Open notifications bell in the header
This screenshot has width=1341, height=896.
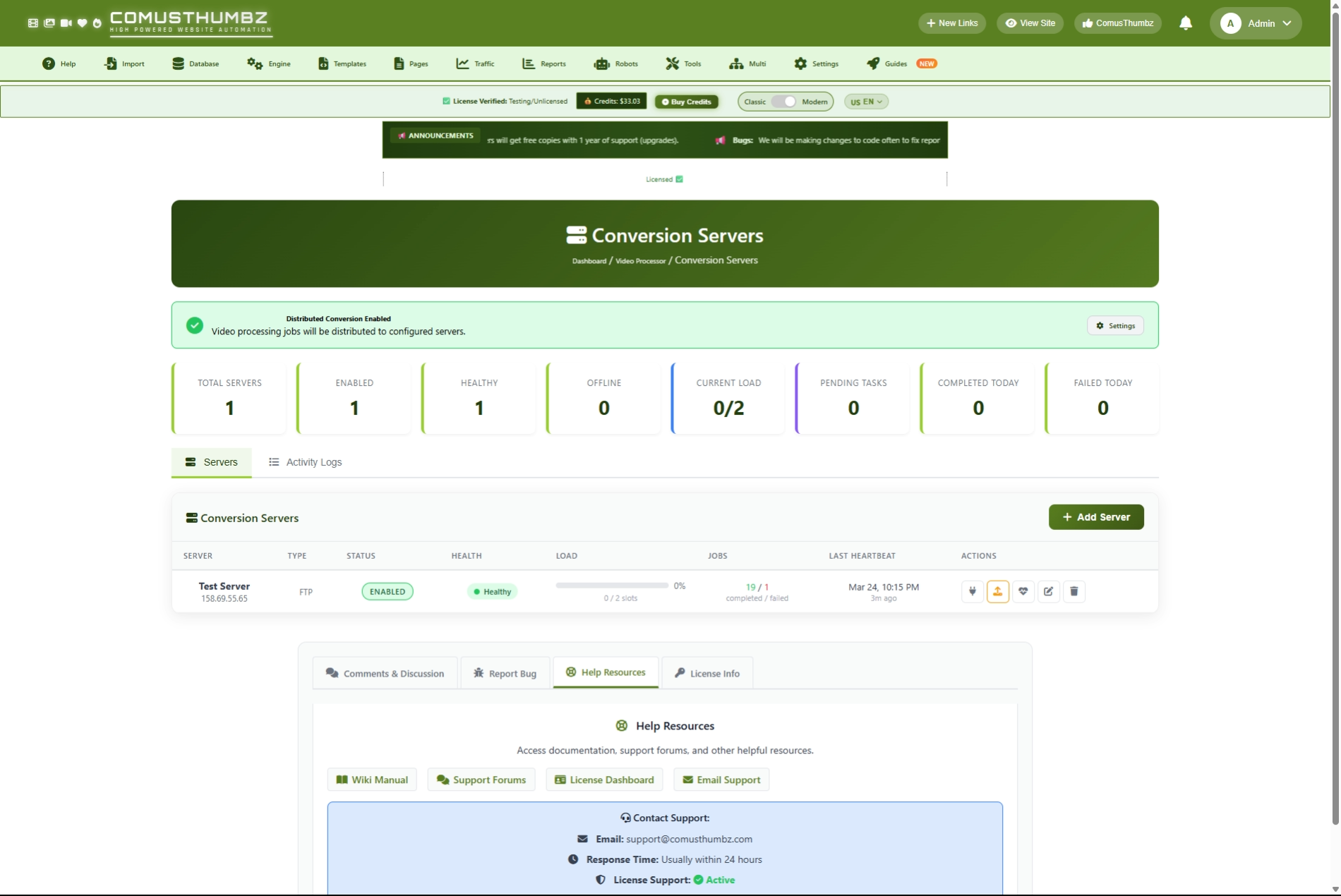click(1186, 23)
